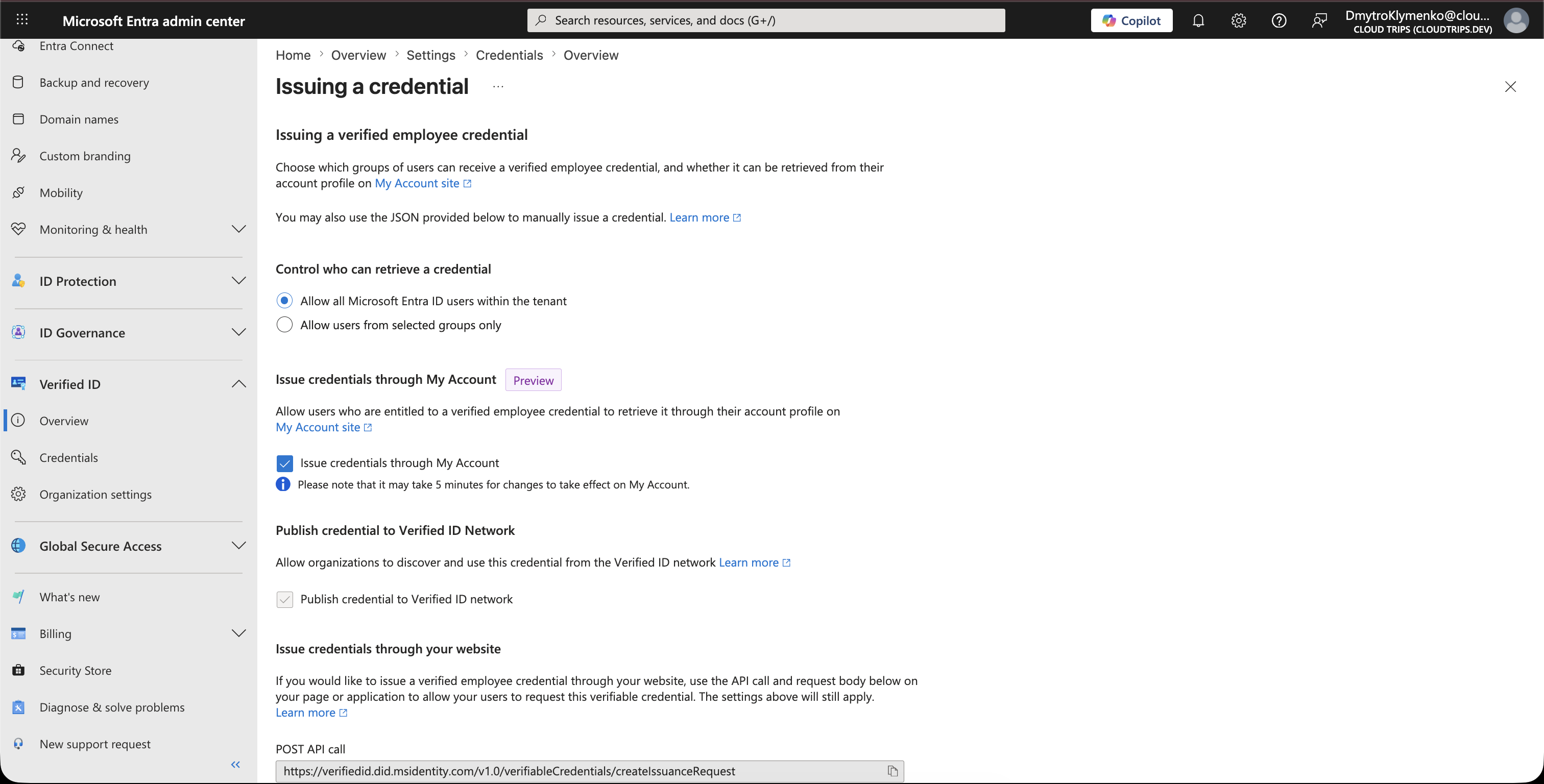Open Learn more about Verified ID network
Viewport: 1544px width, 784px height.
pos(755,562)
